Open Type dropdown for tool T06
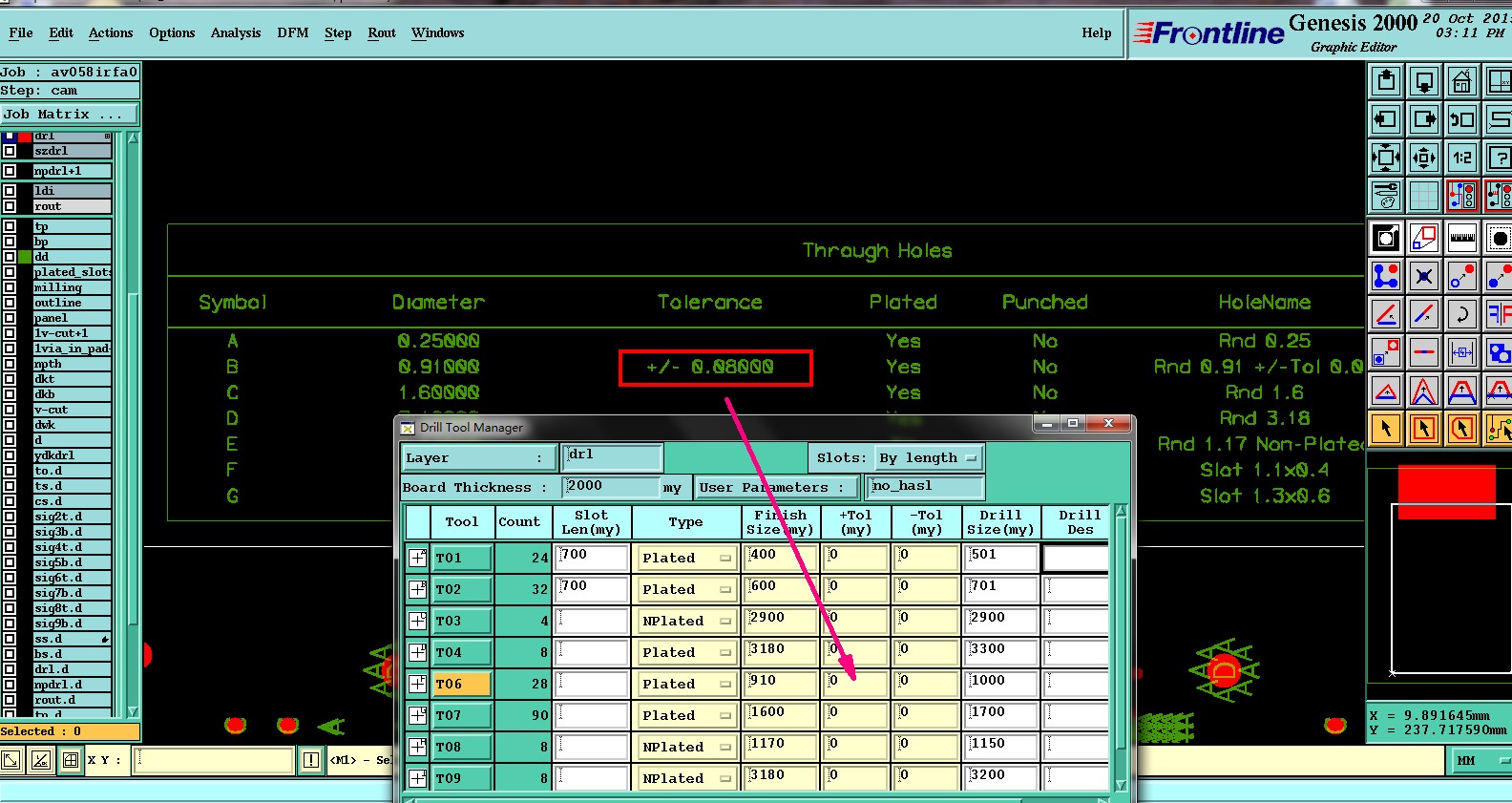The height and width of the screenshot is (803, 1512). [686, 684]
